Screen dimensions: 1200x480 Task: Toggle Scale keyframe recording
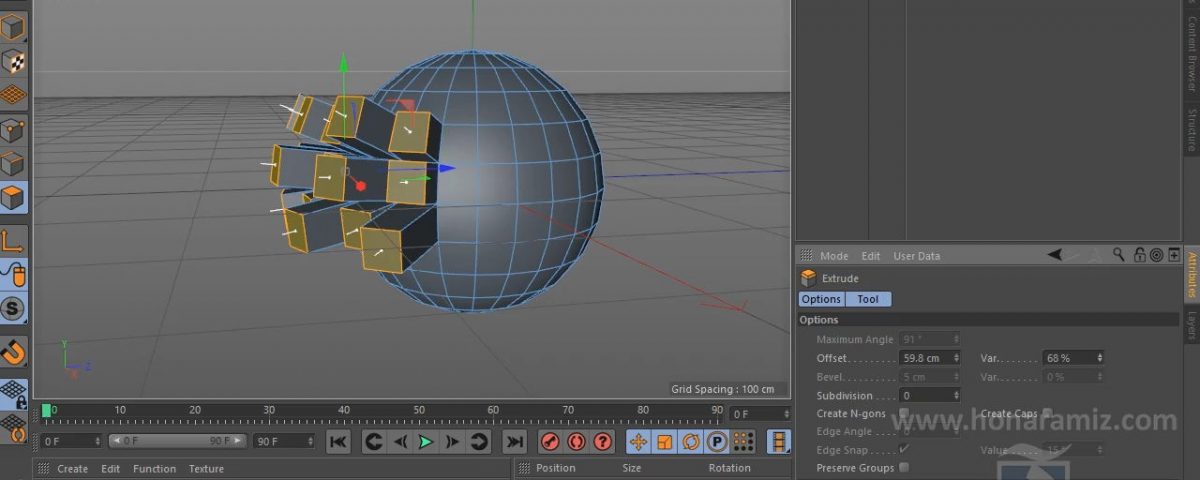pyautogui.click(x=664, y=441)
